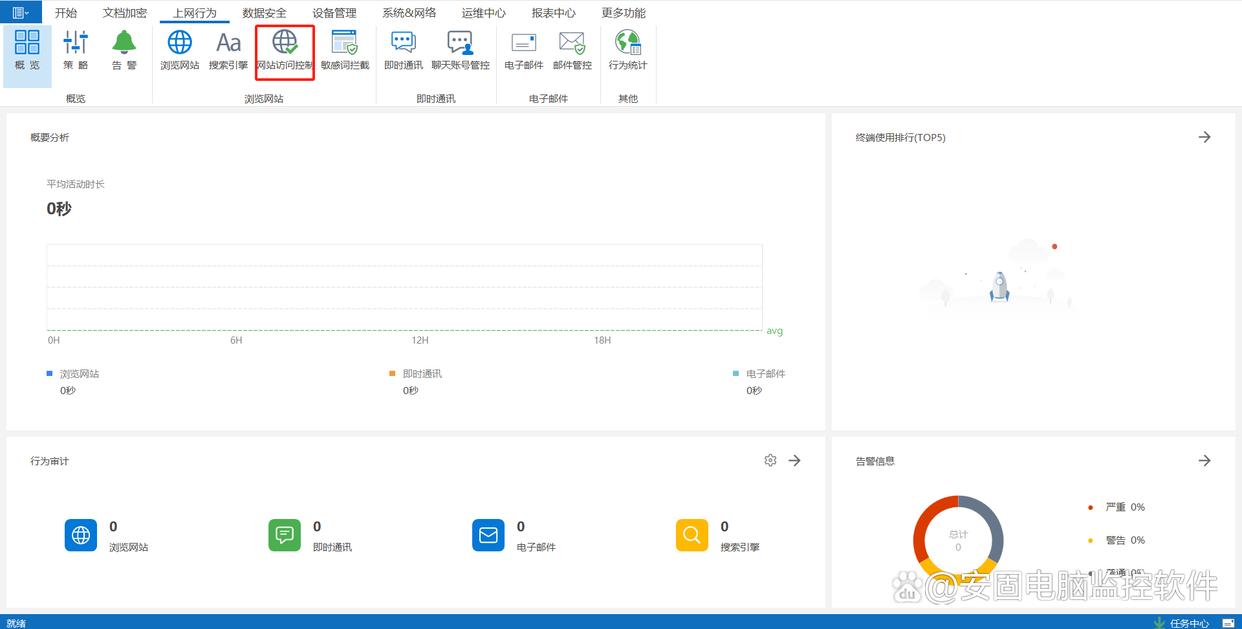Screen dimensions: 1242x629
Task: Switch to the 设备管理 tab
Action: (334, 13)
